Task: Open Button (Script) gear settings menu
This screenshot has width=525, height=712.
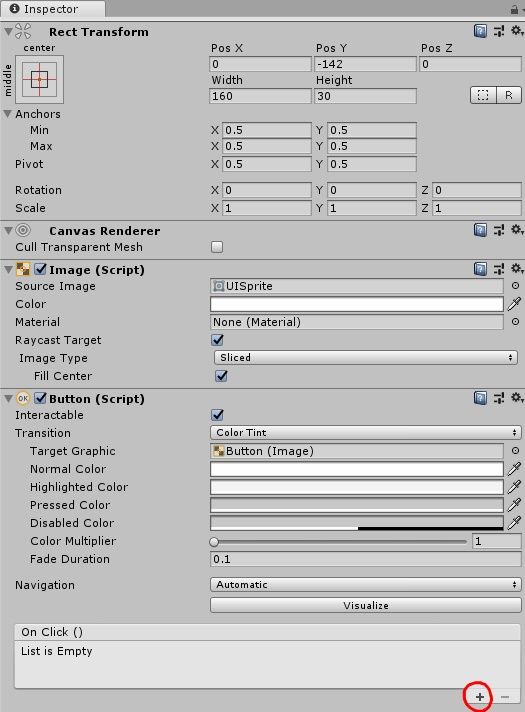Action: point(517,398)
